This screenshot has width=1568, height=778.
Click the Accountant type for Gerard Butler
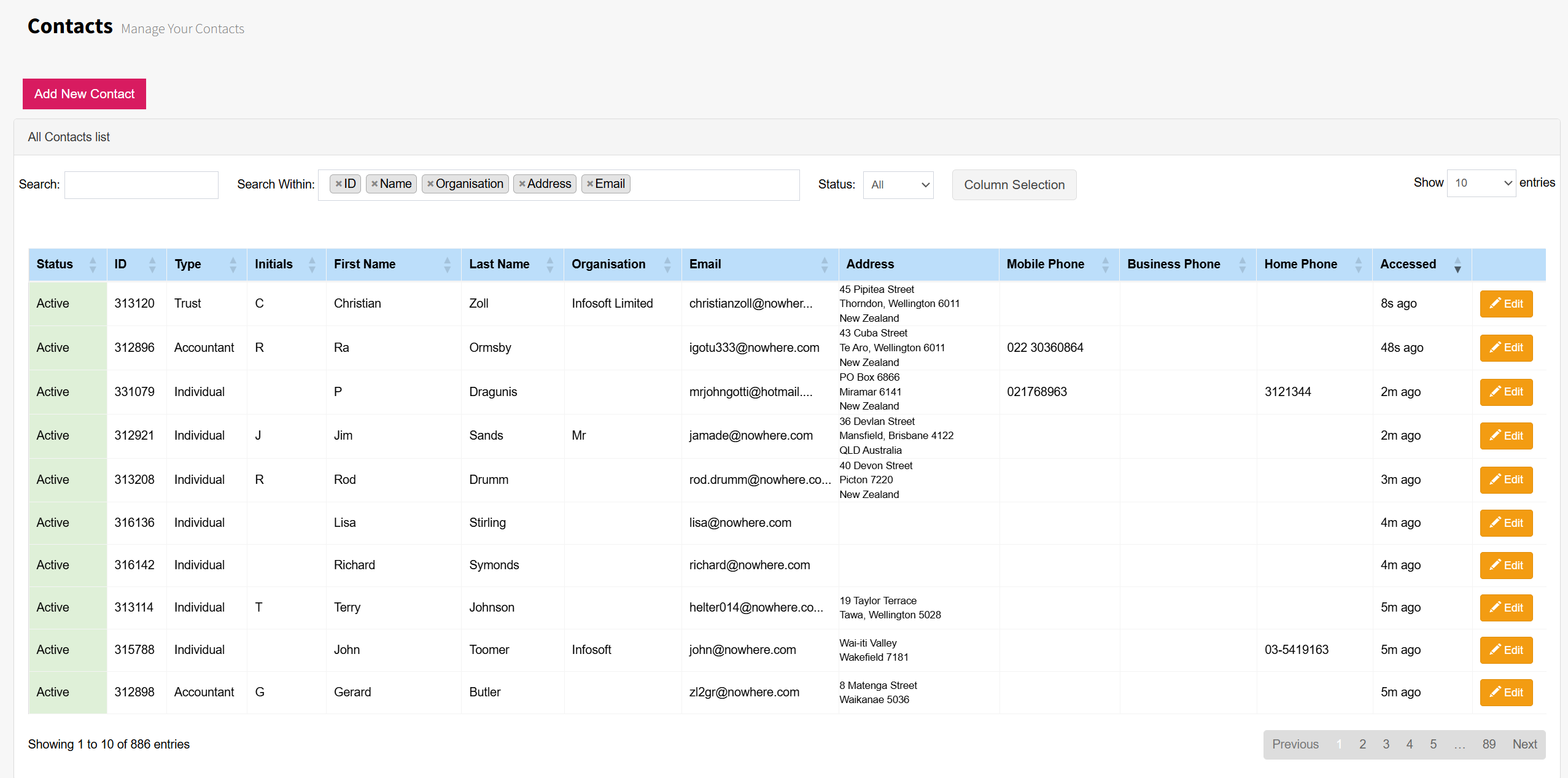(204, 692)
